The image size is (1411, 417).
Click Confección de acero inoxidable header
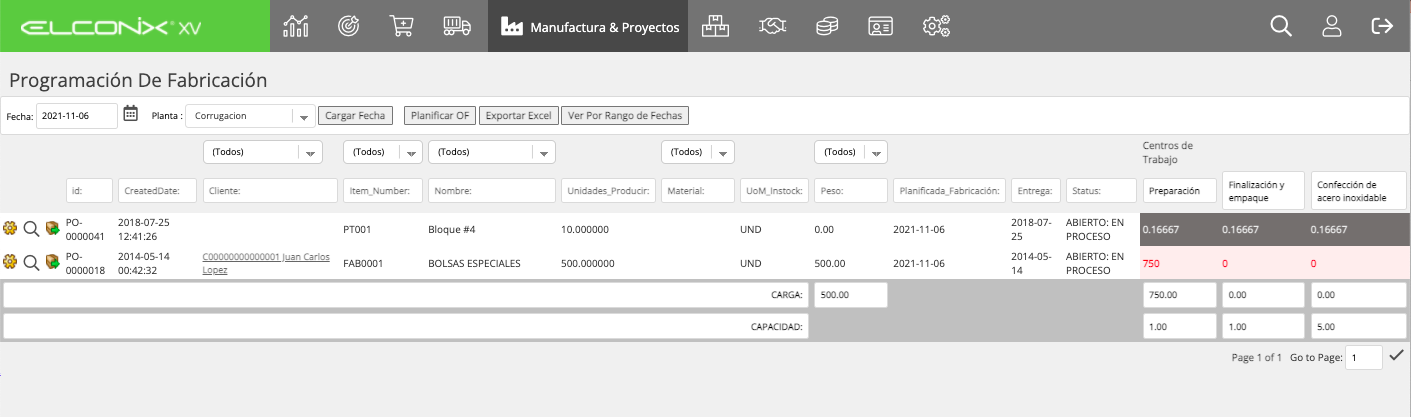click(x=1358, y=190)
